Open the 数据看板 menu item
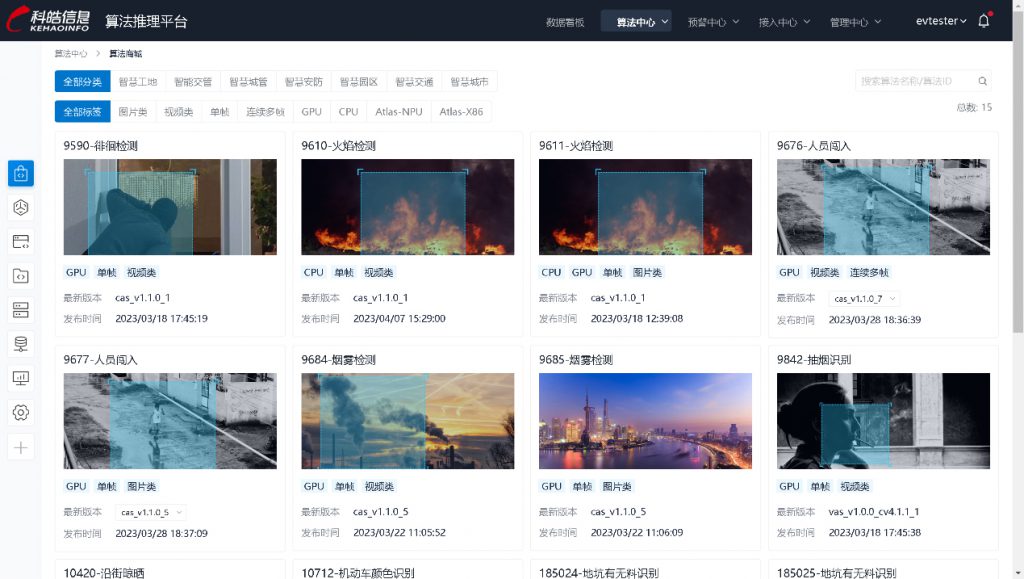Viewport: 1024px width, 579px height. (565, 22)
